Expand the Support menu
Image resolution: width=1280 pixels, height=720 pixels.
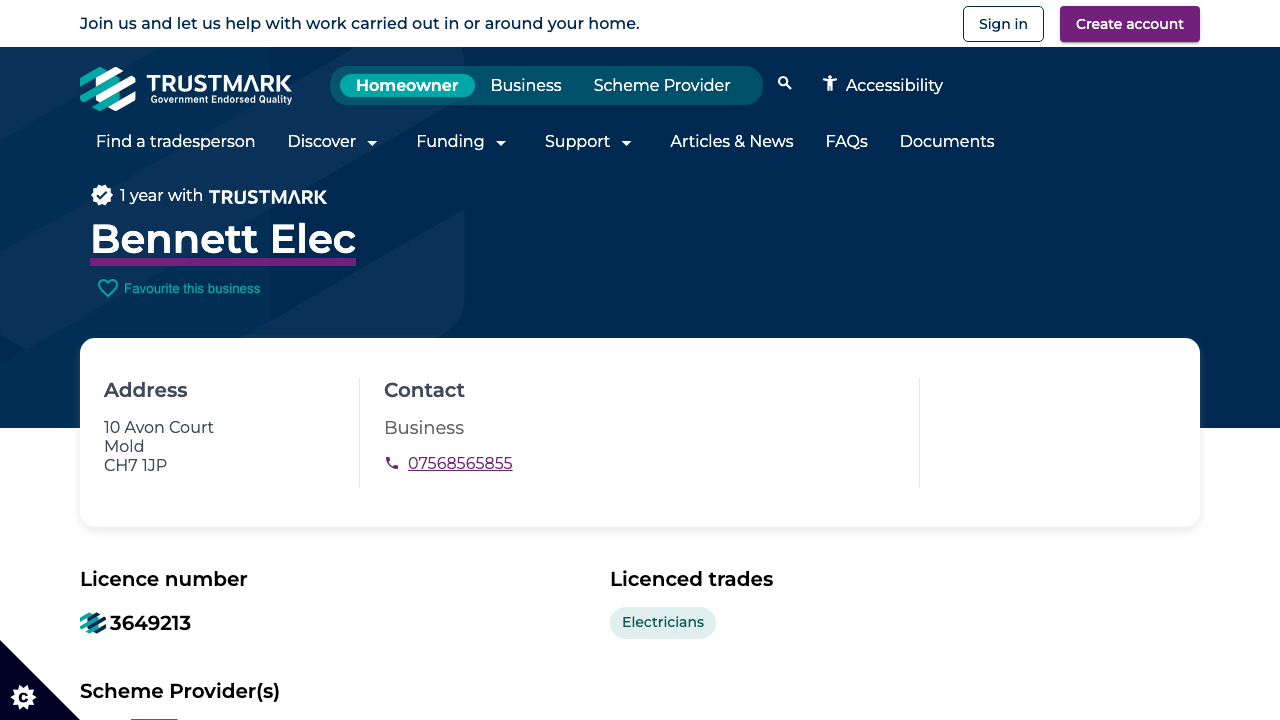589,142
